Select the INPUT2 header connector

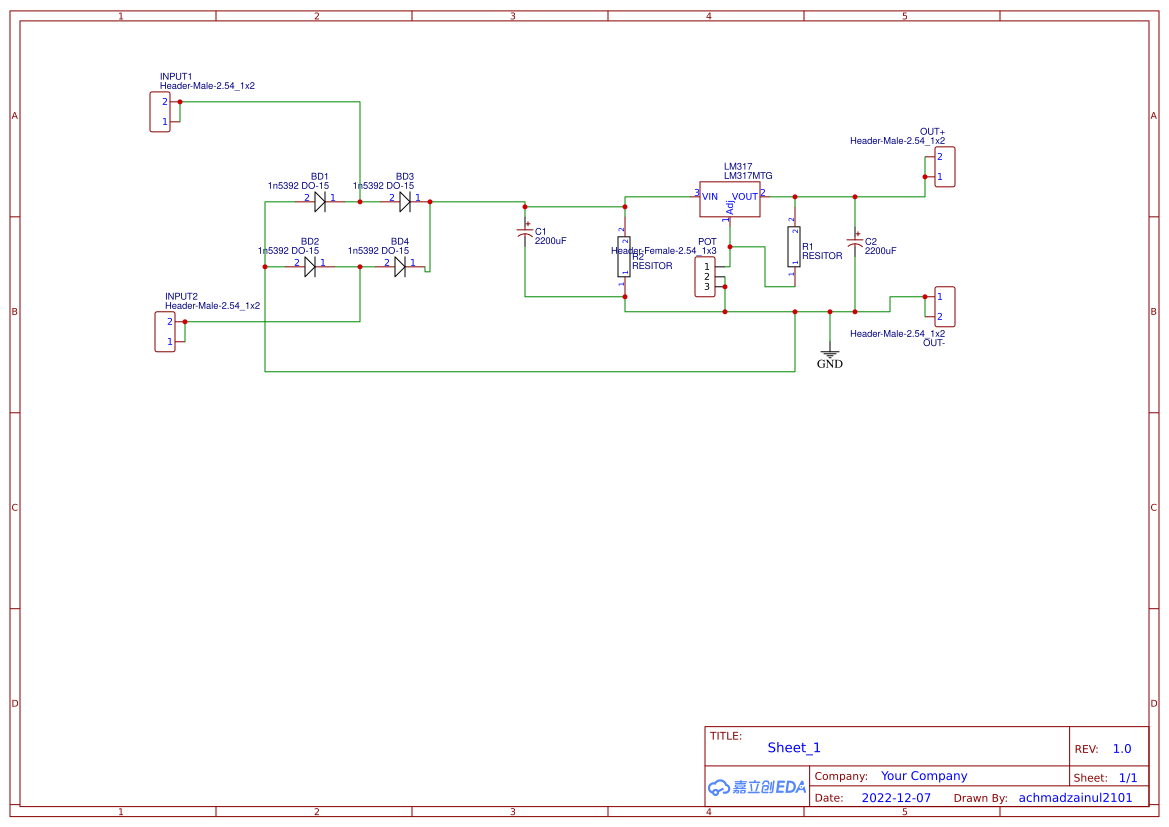click(x=165, y=332)
